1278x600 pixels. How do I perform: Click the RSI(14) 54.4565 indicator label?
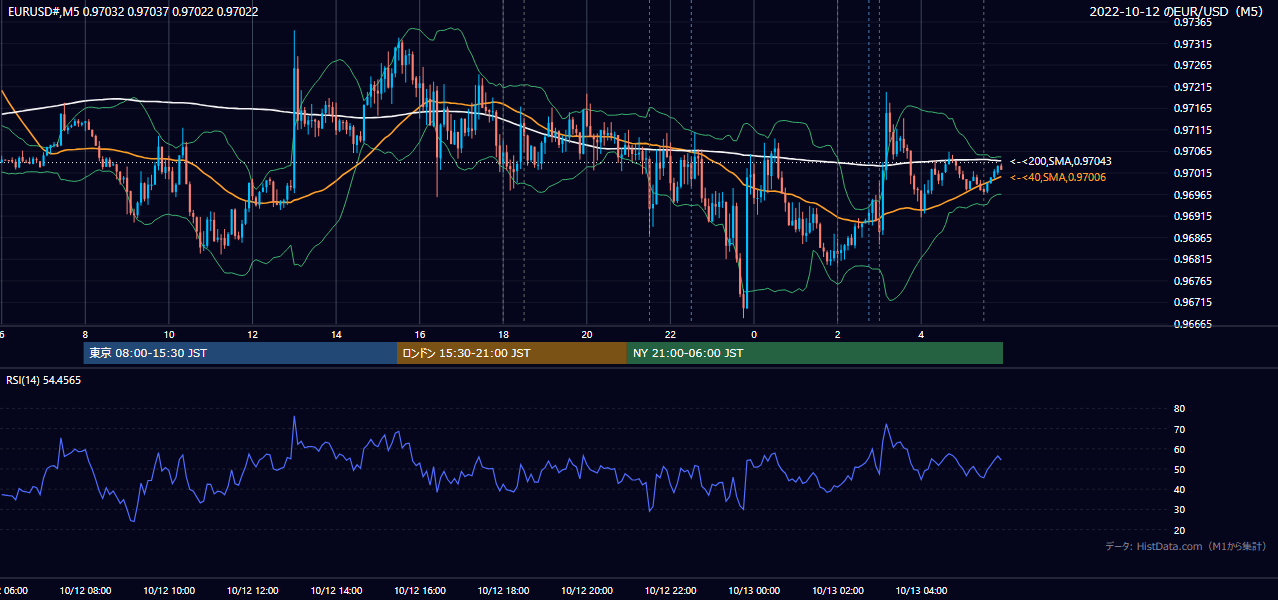coord(44,380)
